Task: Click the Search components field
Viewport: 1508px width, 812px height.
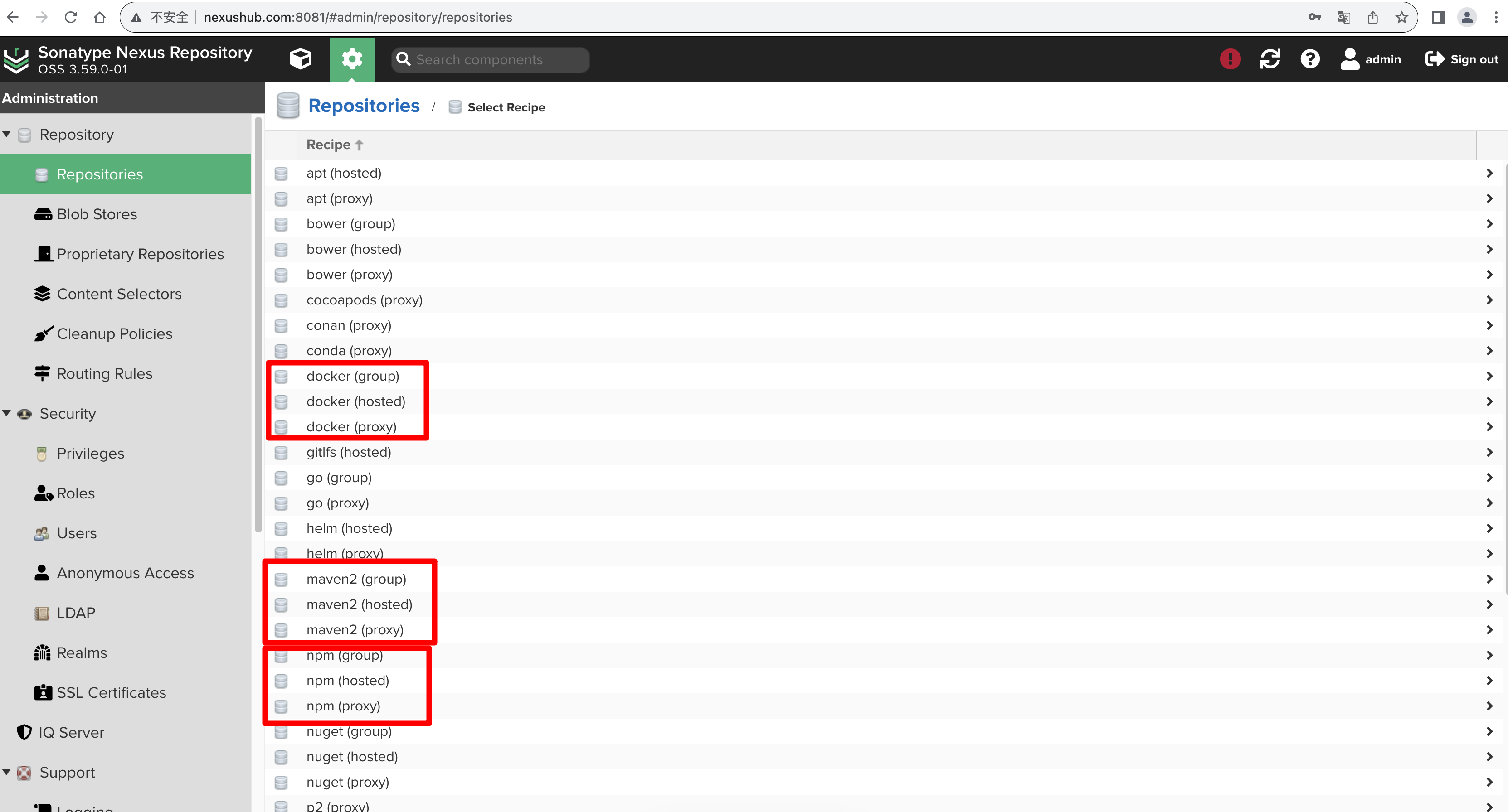Action: [490, 60]
